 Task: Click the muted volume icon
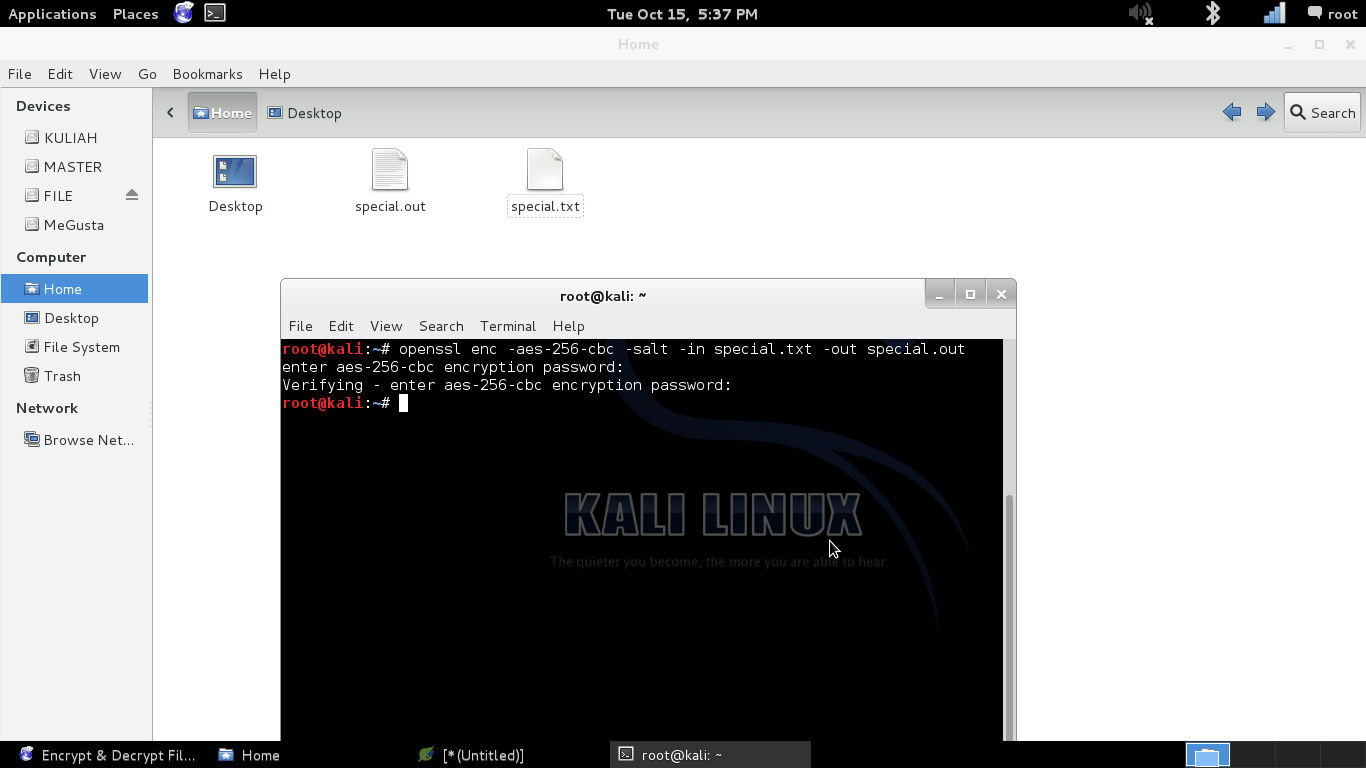(x=1140, y=14)
